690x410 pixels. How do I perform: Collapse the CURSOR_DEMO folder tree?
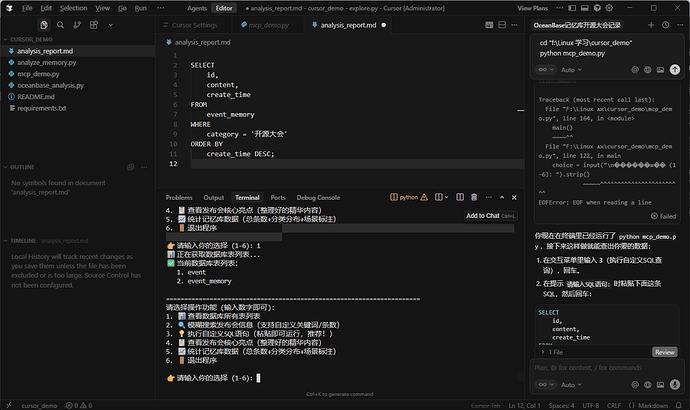pos(30,38)
